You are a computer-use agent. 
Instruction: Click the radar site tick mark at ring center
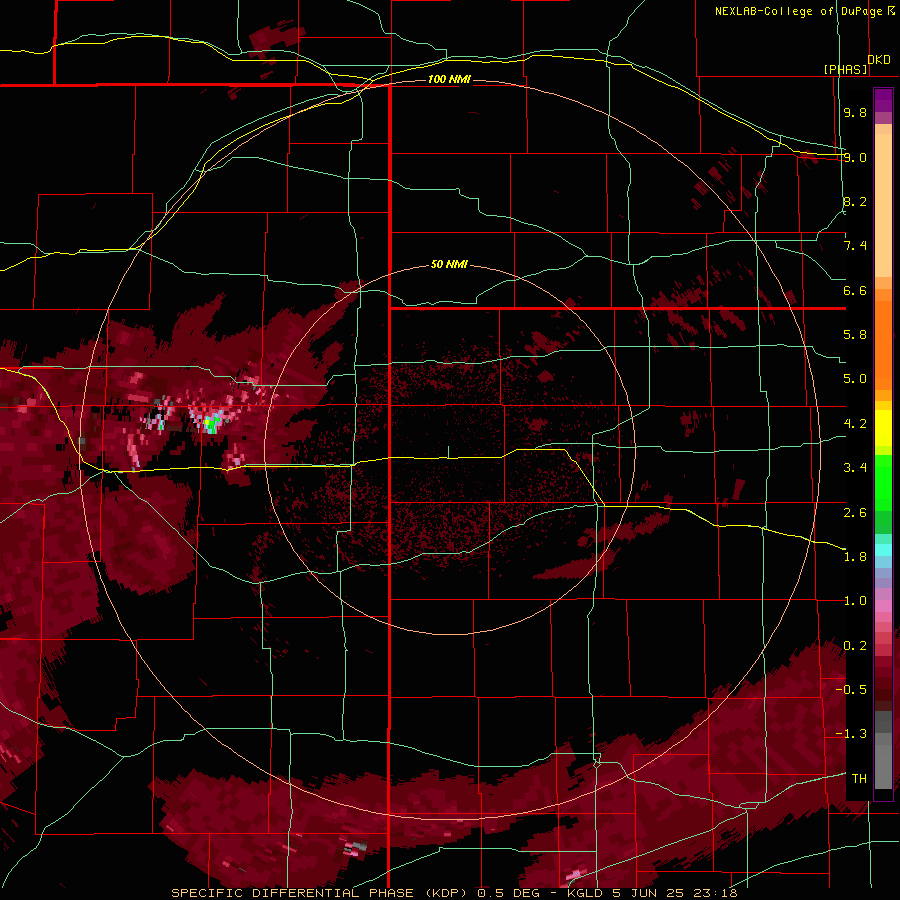[x=448, y=452]
